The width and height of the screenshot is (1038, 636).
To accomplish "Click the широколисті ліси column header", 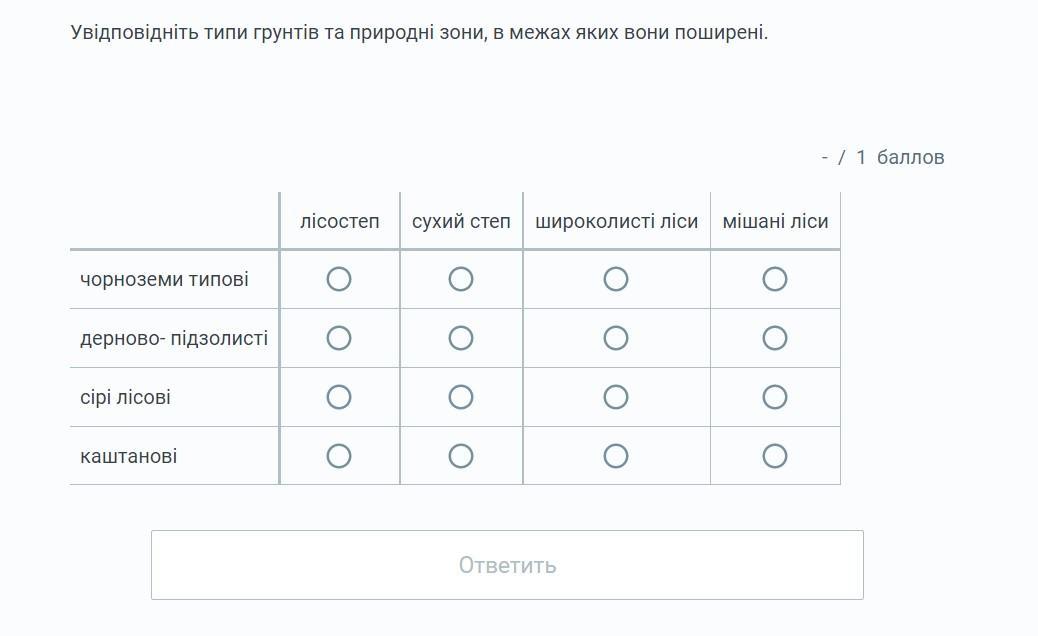I will tap(616, 221).
